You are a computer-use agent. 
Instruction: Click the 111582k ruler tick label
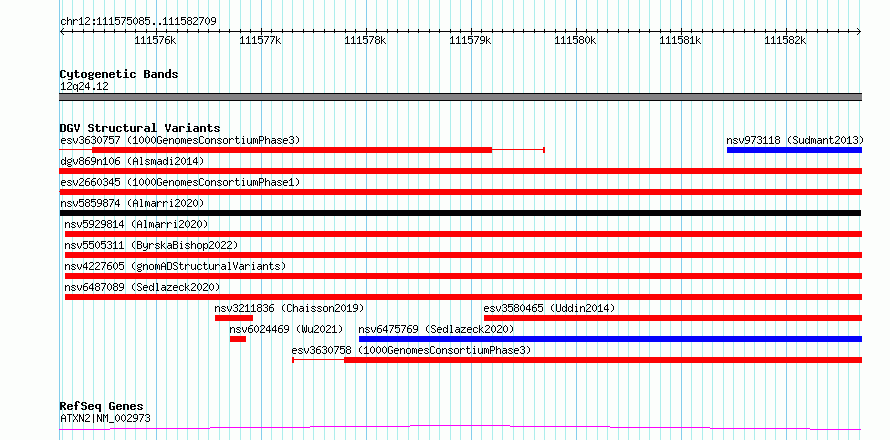coord(786,41)
